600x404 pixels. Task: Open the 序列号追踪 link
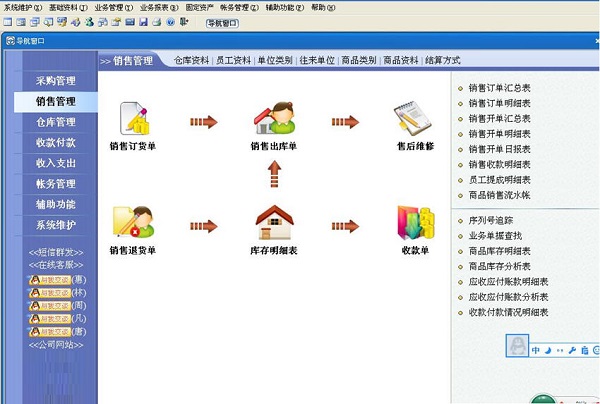pos(492,219)
